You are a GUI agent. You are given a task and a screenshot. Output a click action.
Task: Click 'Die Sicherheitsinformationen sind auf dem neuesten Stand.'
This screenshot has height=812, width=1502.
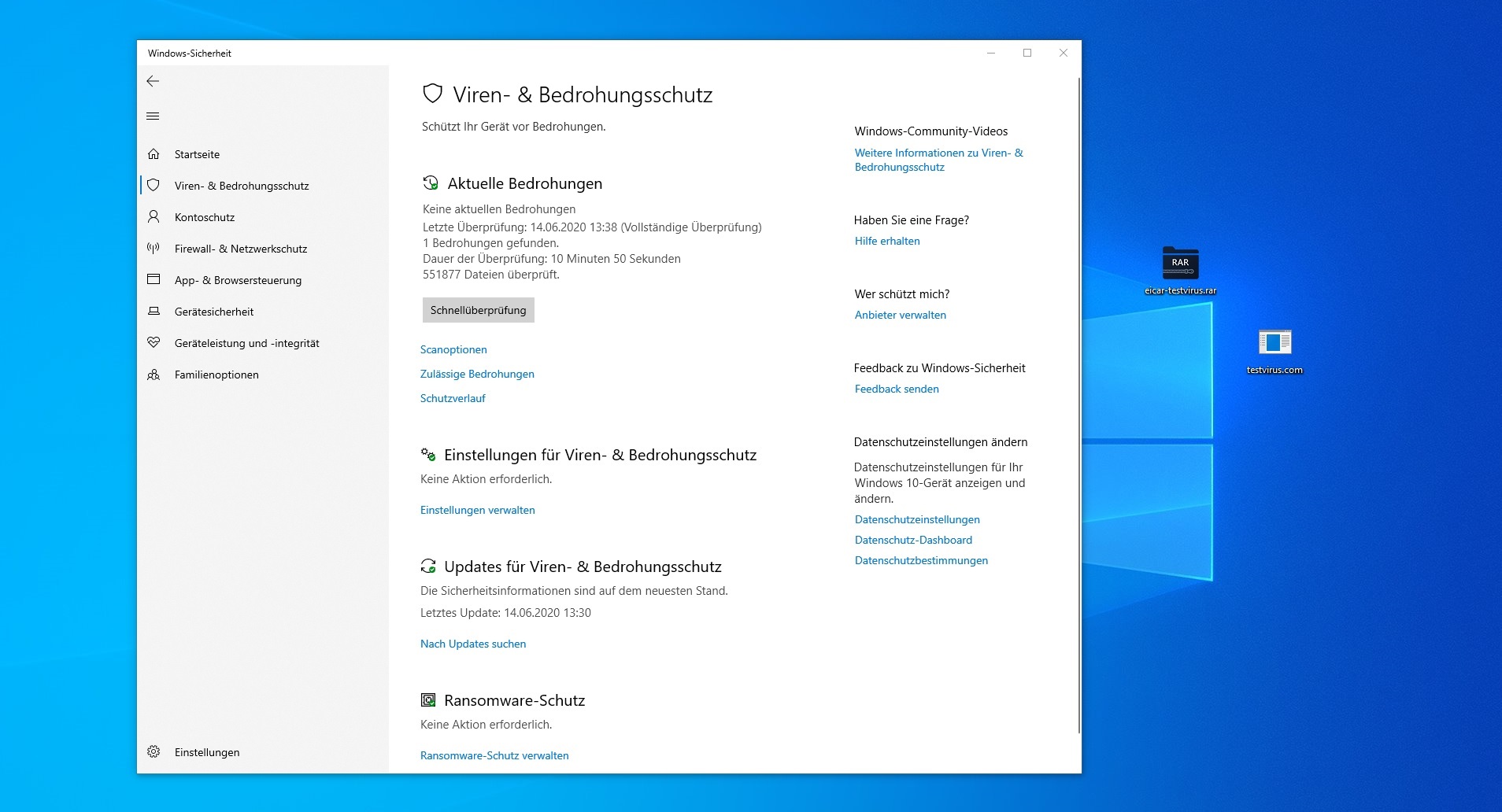click(x=574, y=591)
